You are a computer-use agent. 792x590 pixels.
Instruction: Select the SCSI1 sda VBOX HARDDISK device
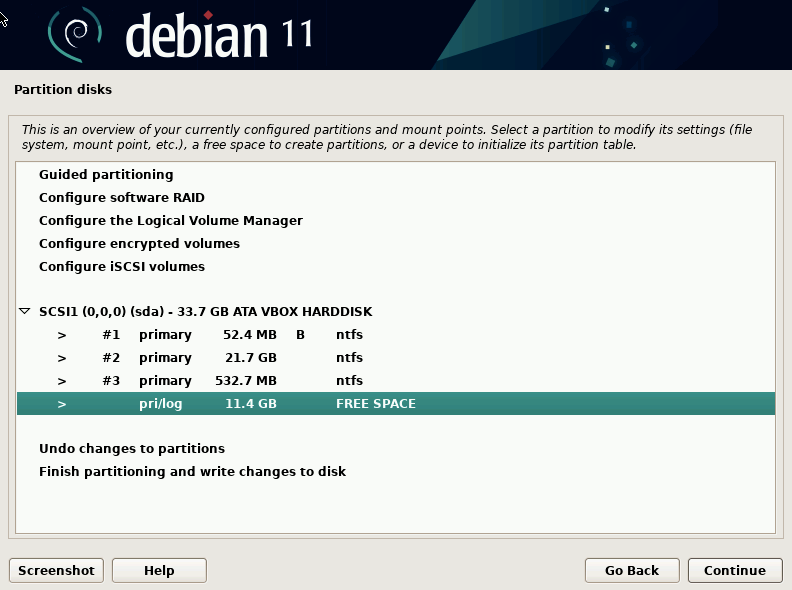[x=205, y=312]
